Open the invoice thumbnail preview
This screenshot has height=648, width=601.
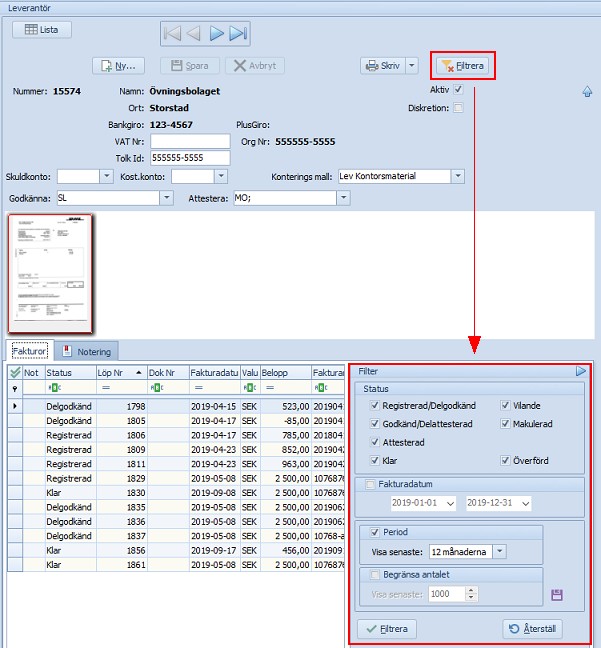tap(50, 273)
